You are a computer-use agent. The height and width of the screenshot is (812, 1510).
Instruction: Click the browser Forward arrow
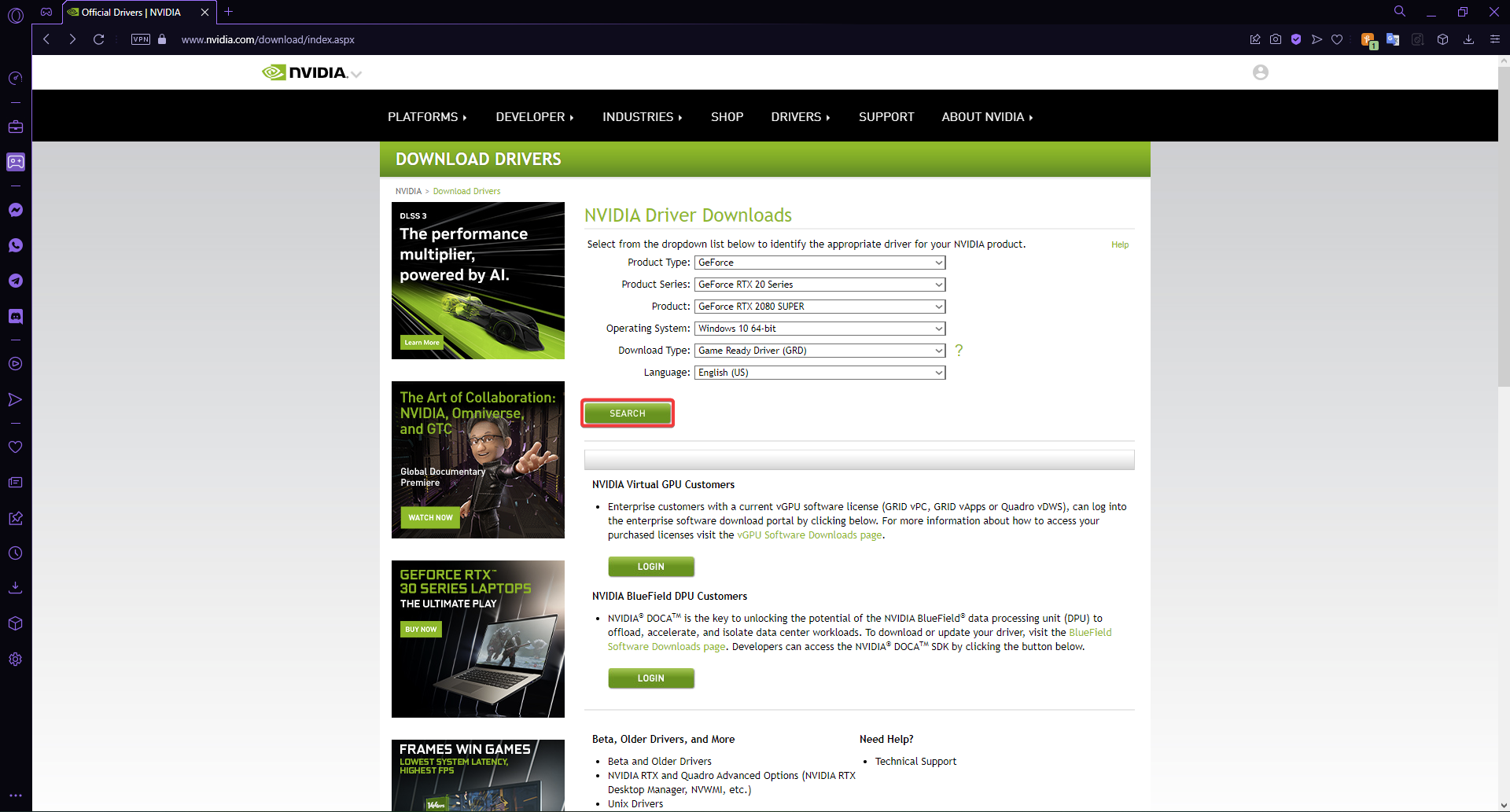pos(72,39)
